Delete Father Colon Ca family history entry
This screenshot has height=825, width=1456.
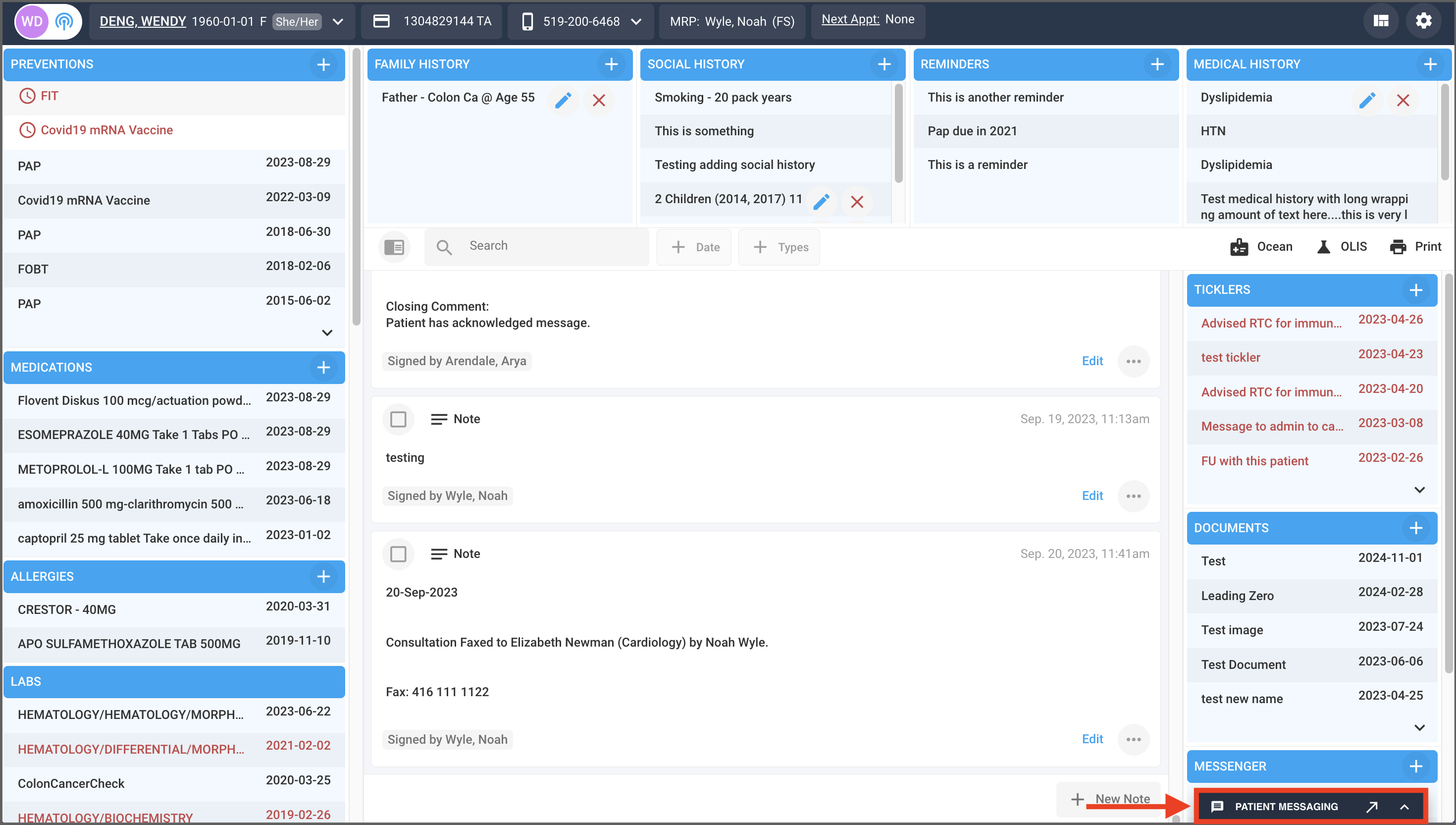click(599, 100)
